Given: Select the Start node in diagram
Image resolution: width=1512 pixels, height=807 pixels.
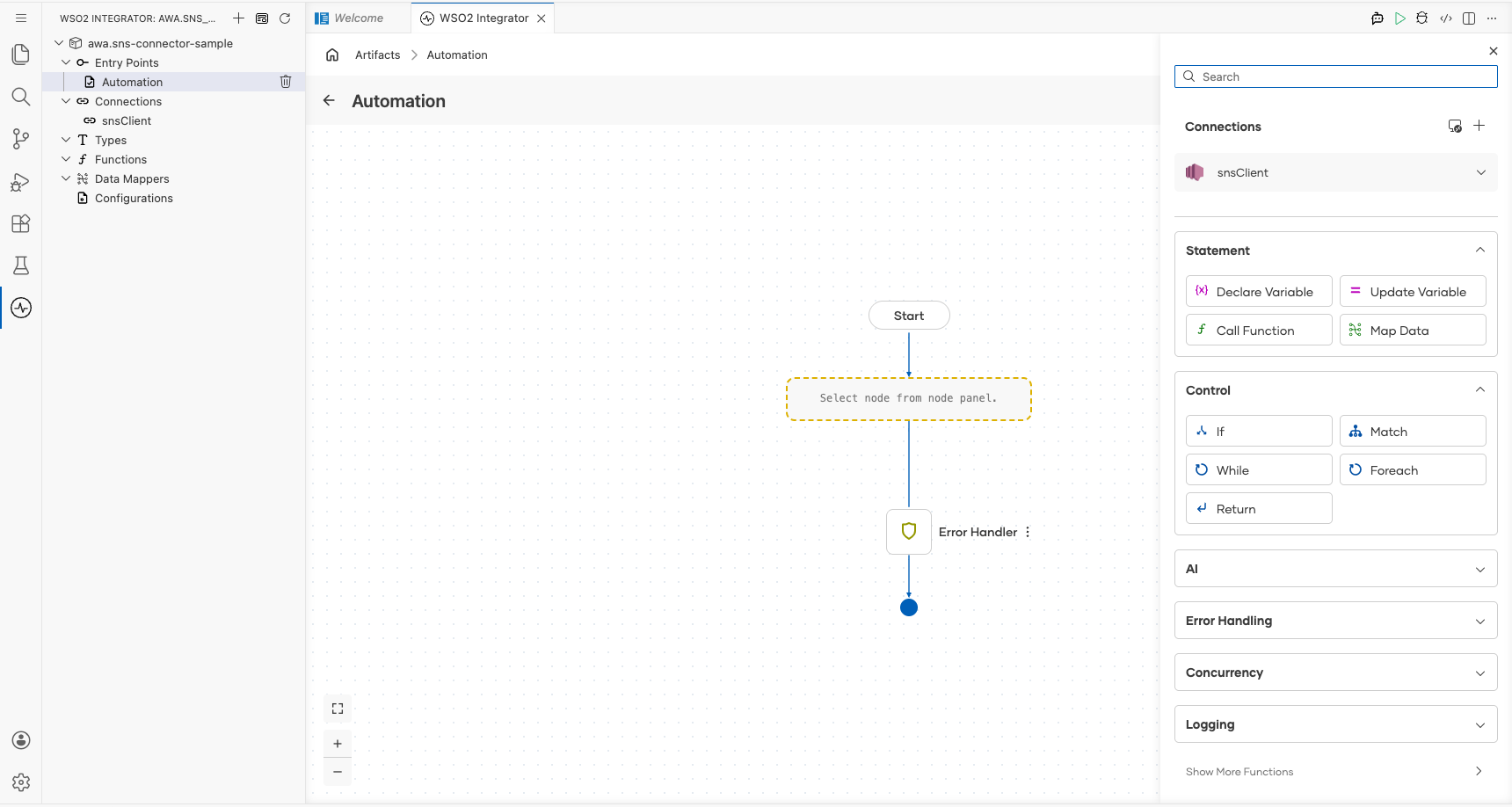Looking at the screenshot, I should (909, 316).
